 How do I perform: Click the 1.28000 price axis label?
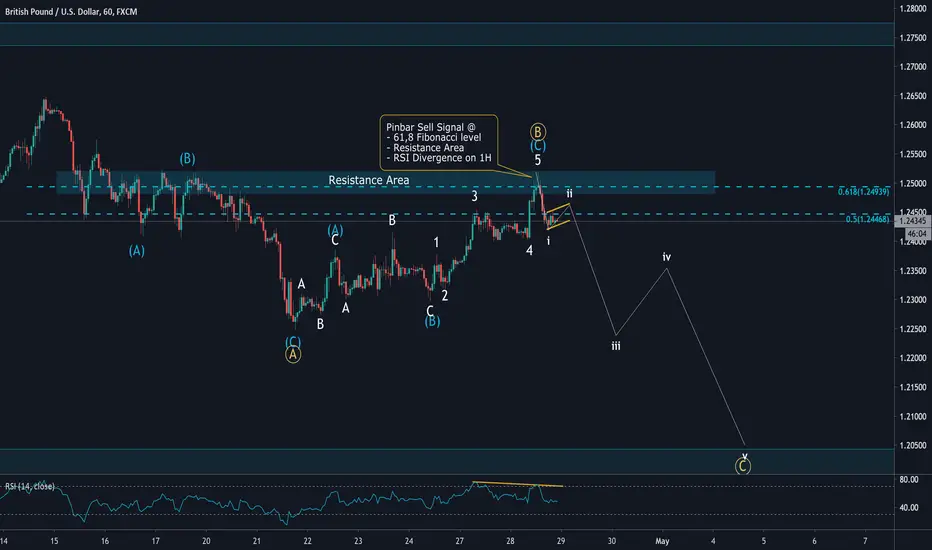pyautogui.click(x=913, y=9)
